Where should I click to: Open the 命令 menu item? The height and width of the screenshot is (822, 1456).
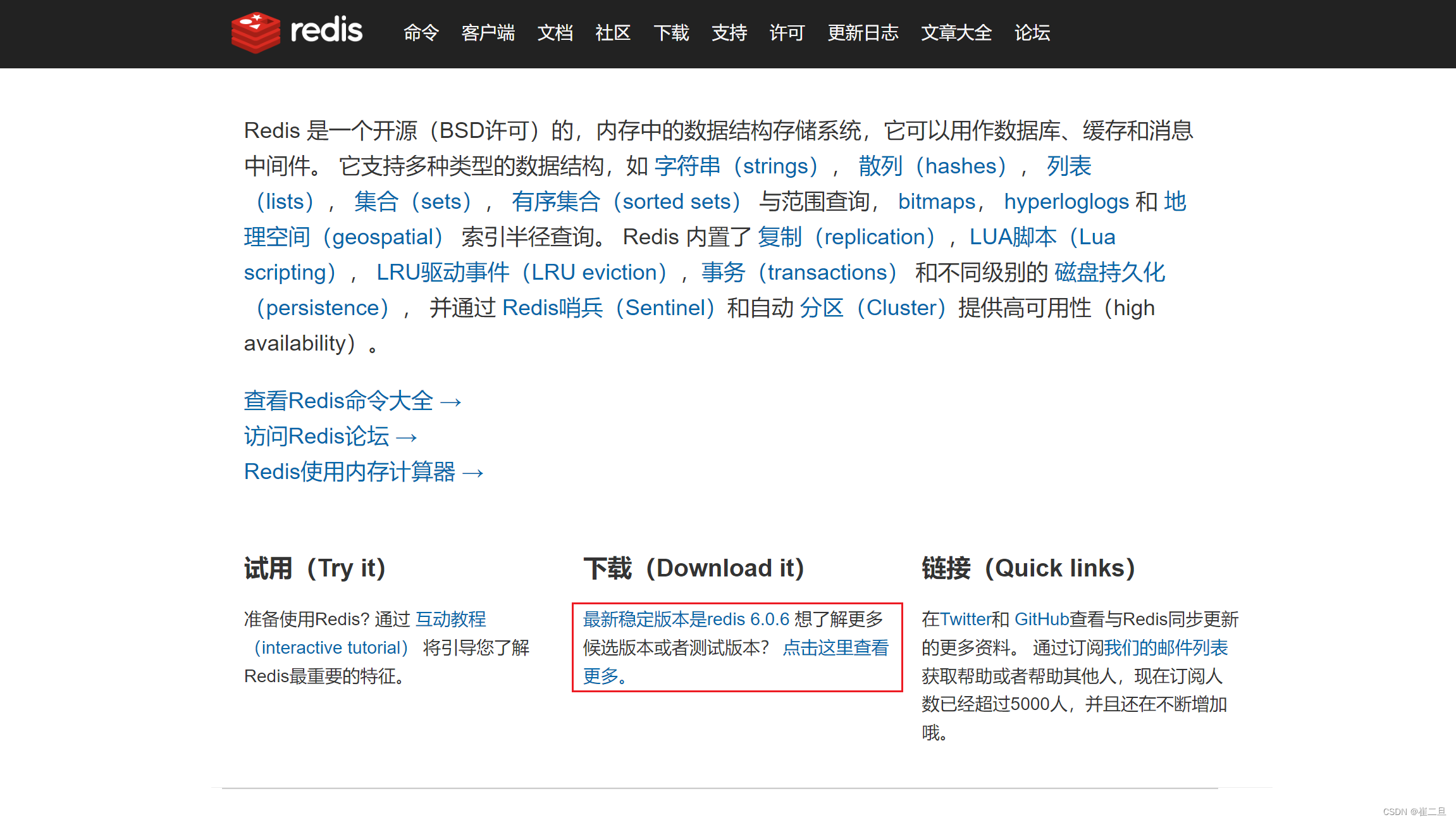coord(421,32)
